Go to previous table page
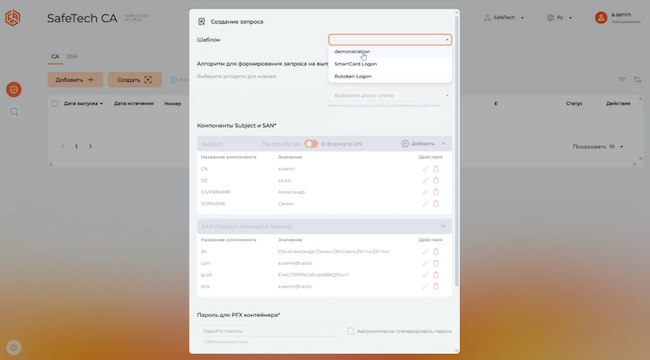 click(x=63, y=146)
